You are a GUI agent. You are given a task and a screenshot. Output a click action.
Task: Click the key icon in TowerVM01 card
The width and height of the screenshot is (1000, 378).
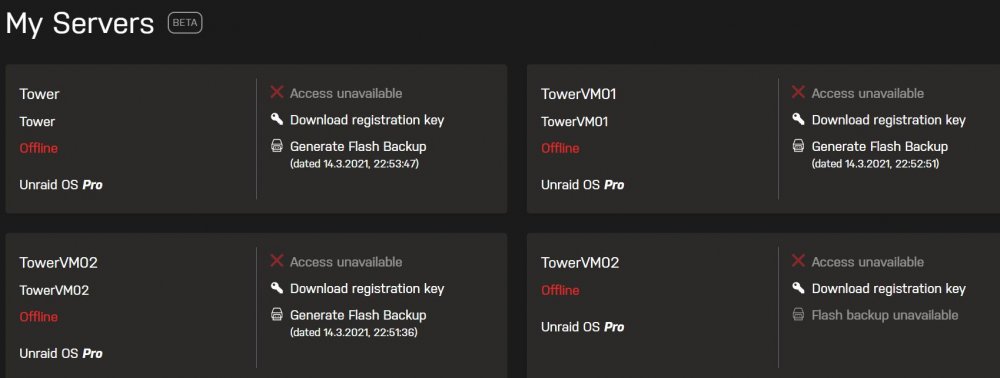coord(798,119)
